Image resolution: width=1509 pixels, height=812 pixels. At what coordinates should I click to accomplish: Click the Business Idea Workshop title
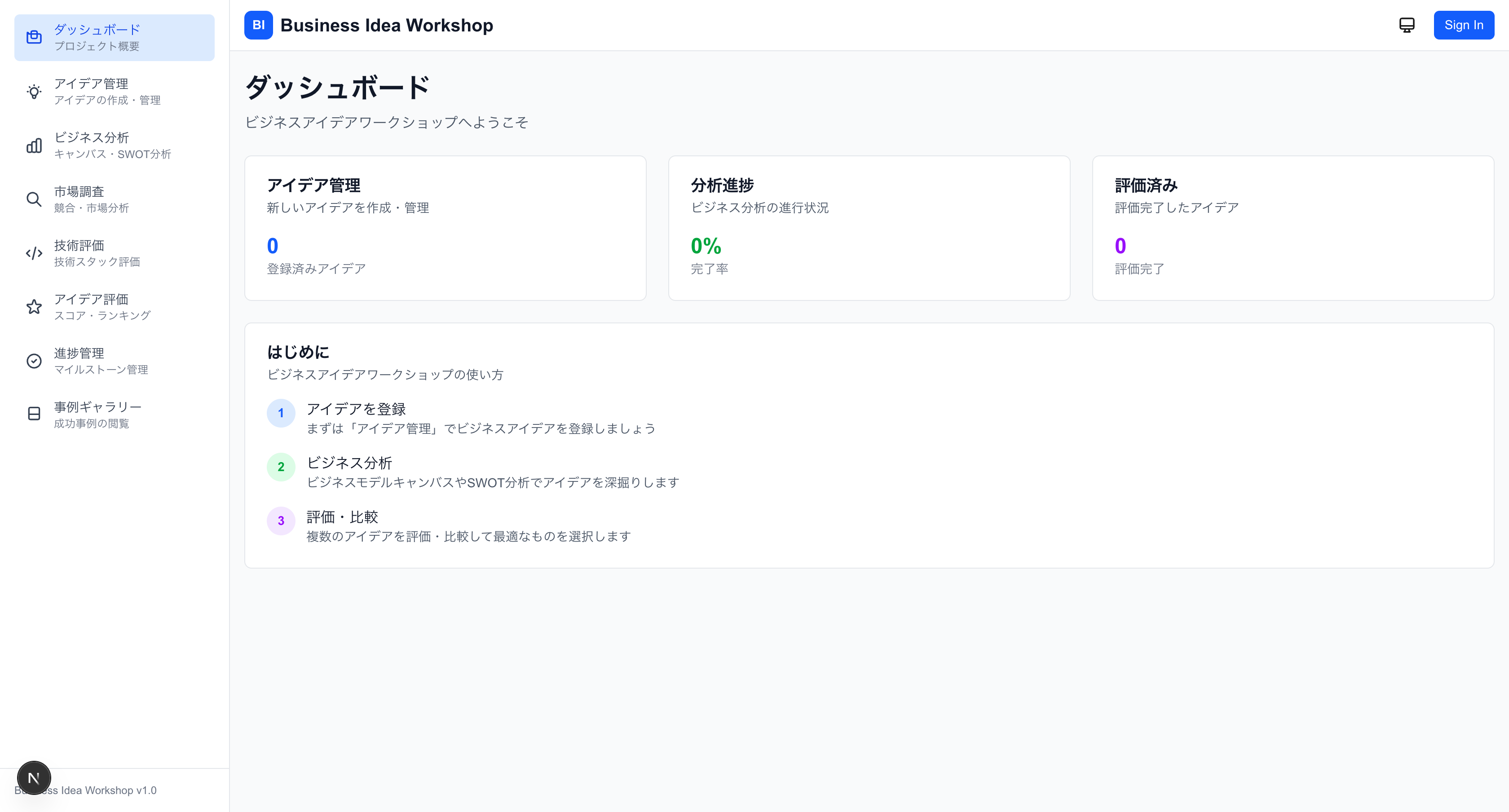[x=387, y=25]
